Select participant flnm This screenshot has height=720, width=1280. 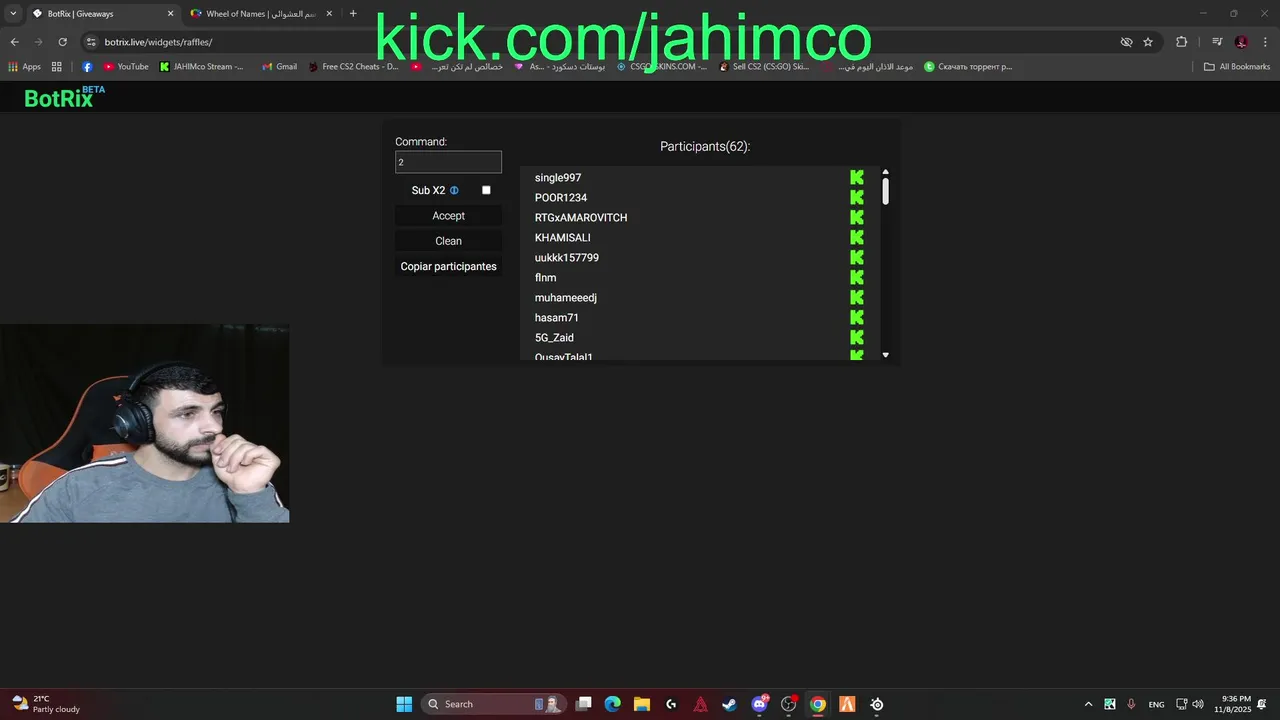click(545, 277)
